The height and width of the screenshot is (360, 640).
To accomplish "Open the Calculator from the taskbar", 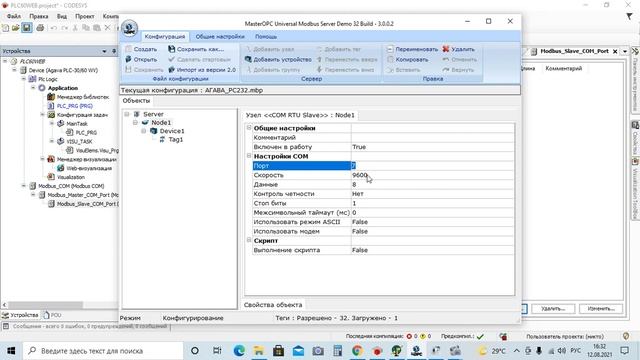I will click(338, 351).
